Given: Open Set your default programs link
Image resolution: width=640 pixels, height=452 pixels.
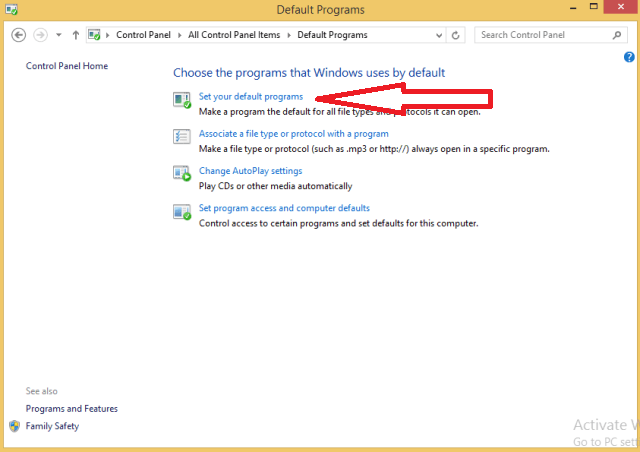Looking at the screenshot, I should coord(251,96).
